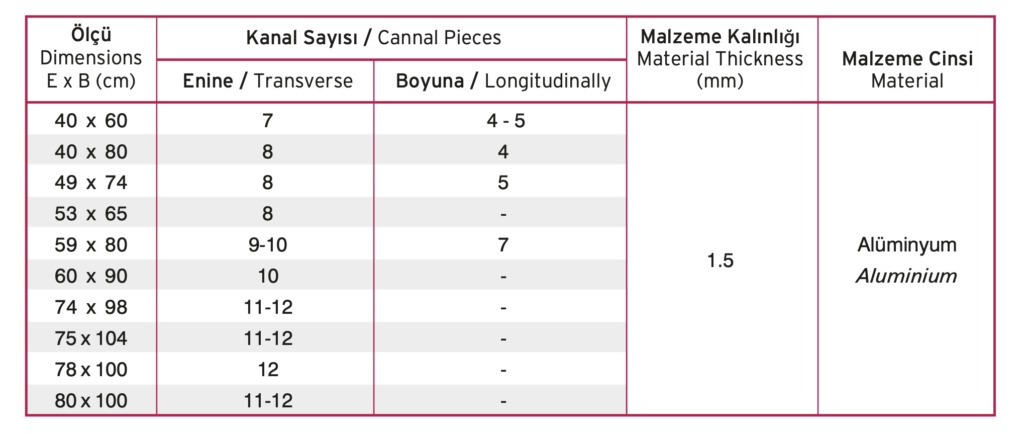1024x434 pixels.
Task: Click the 9-10 transverse value
Action: click(267, 245)
